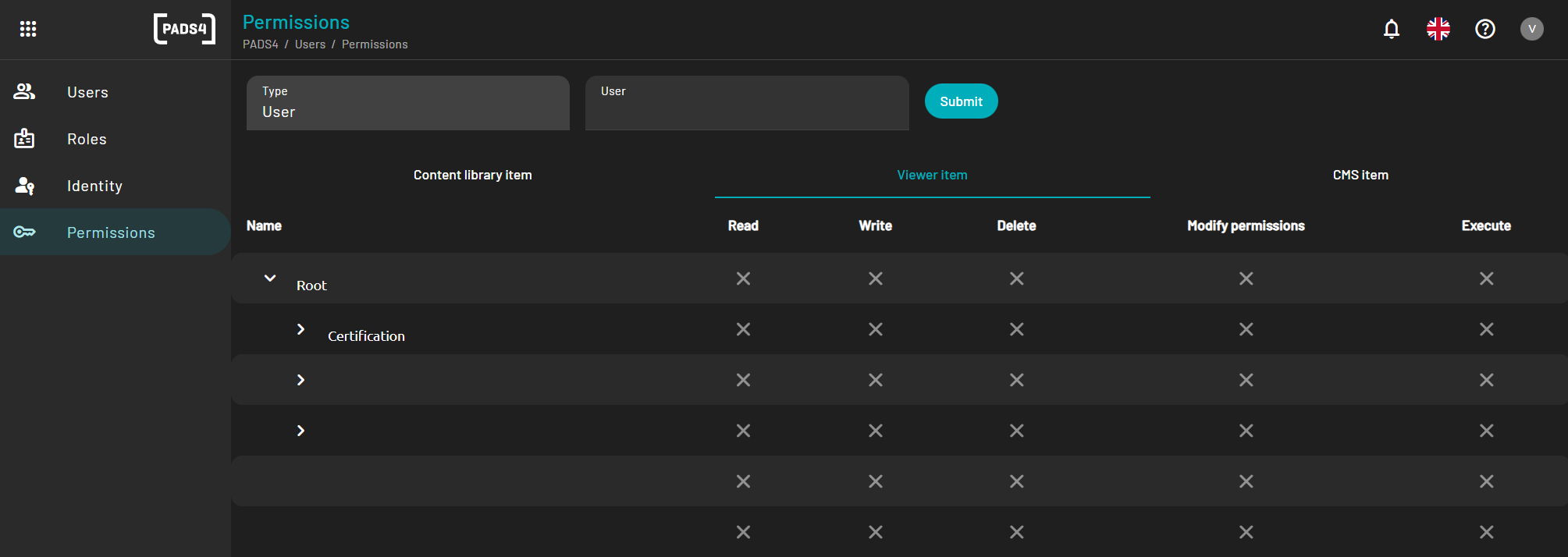Go to Users breadcrumb link
The height and width of the screenshot is (557, 1568).
coord(310,44)
